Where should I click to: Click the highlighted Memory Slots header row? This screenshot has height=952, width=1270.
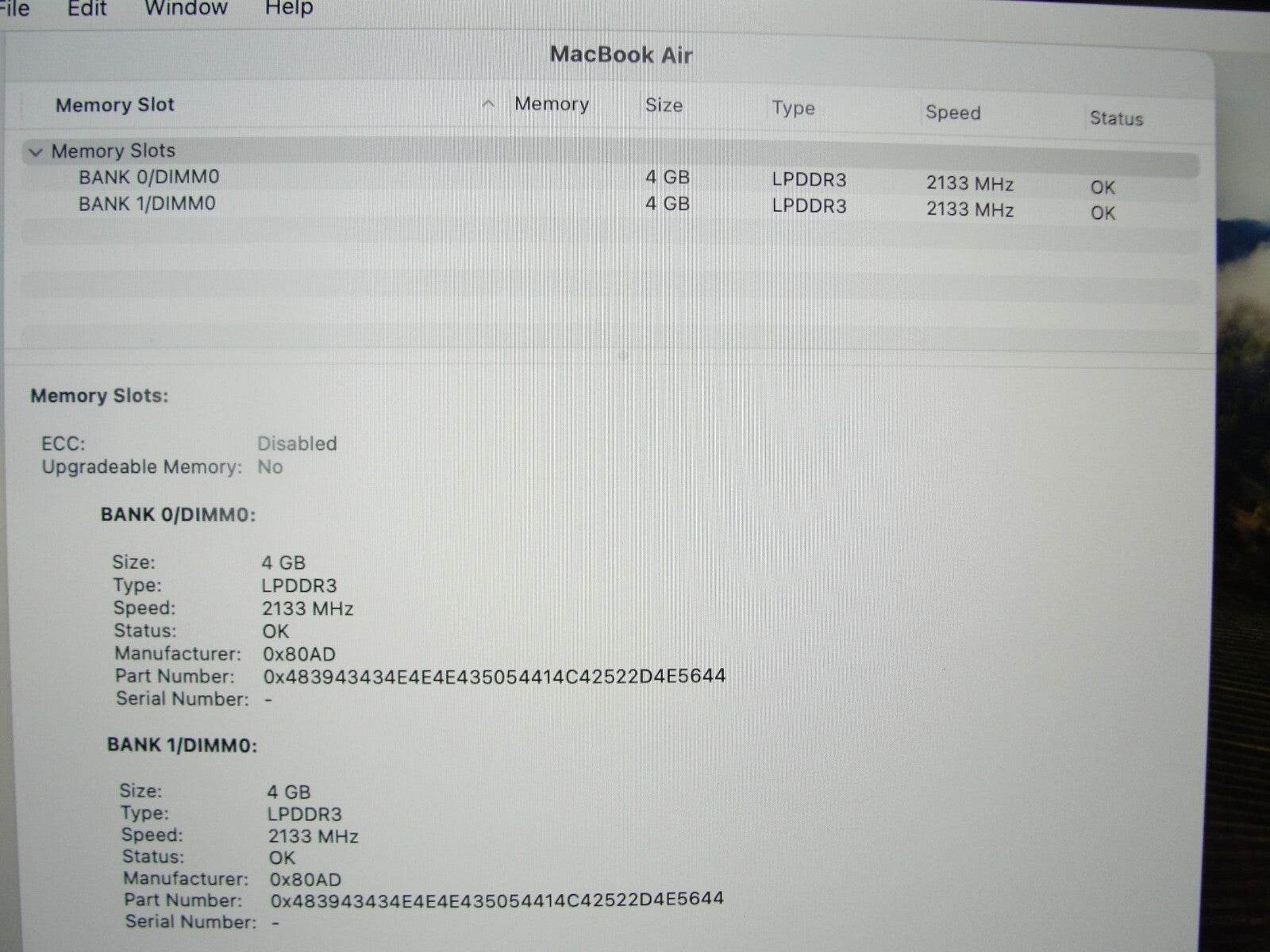point(111,151)
